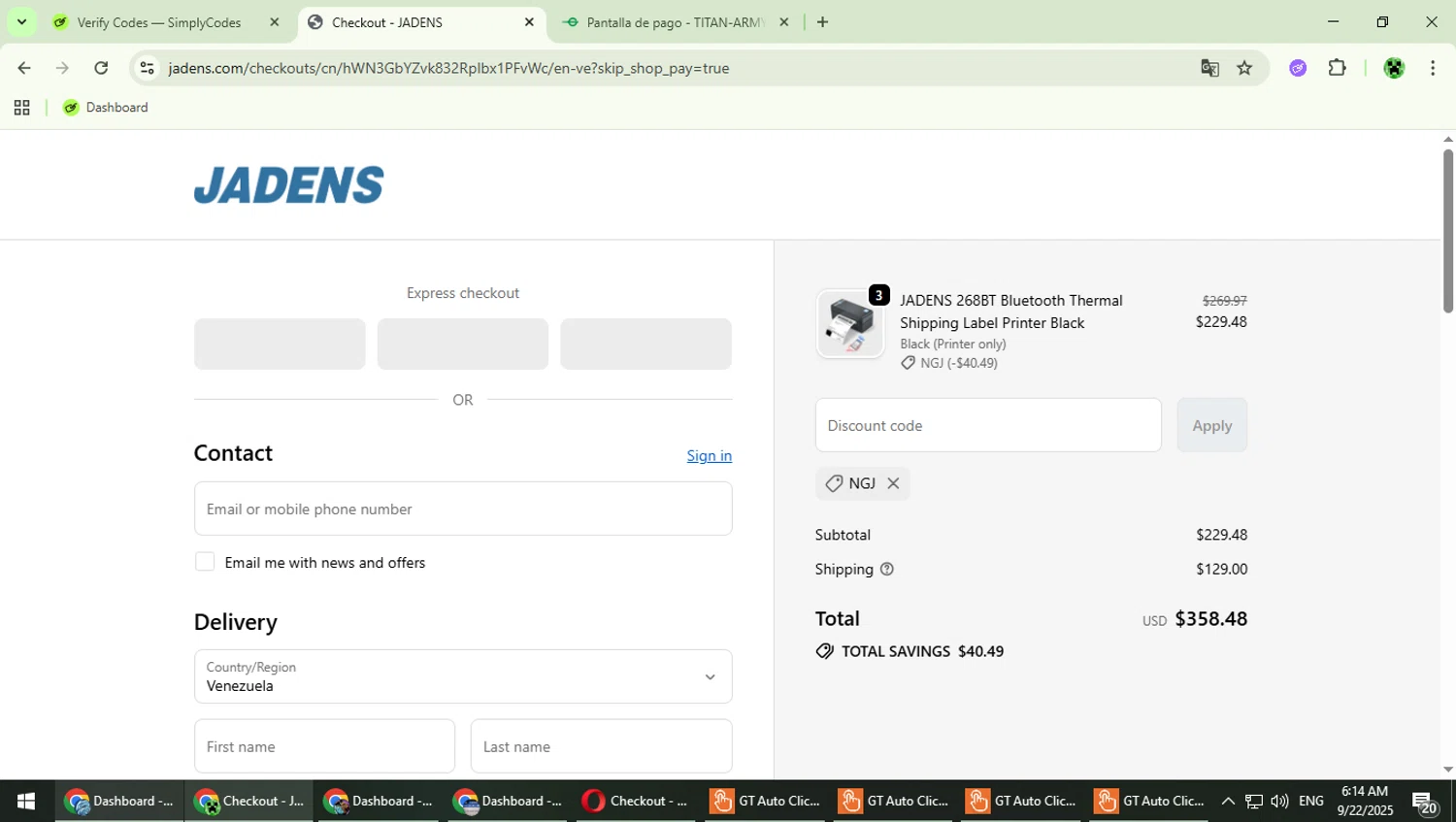
Task: Click first express checkout button placeholder
Action: tap(280, 344)
